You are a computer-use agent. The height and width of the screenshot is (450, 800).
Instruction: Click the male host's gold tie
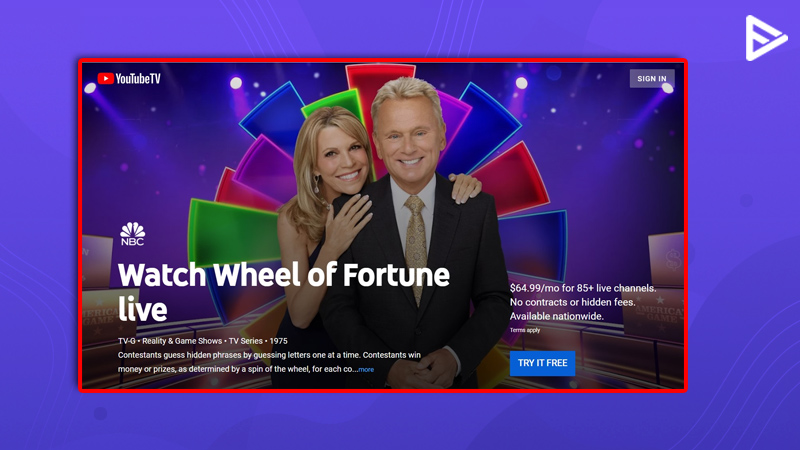coord(416,246)
